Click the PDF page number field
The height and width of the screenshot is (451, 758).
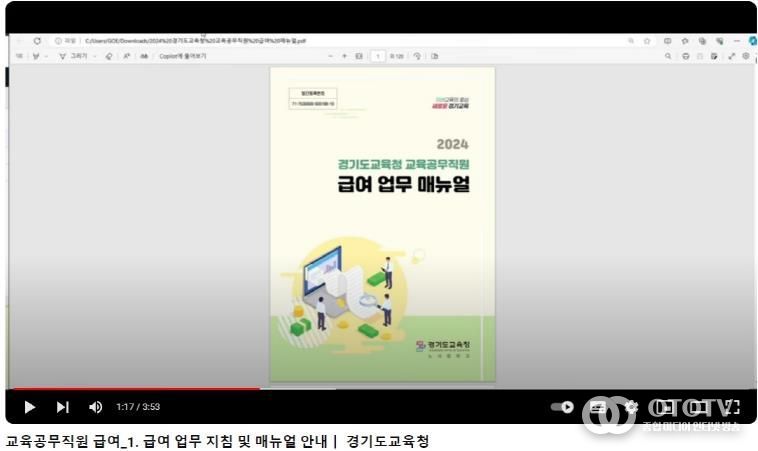(378, 56)
